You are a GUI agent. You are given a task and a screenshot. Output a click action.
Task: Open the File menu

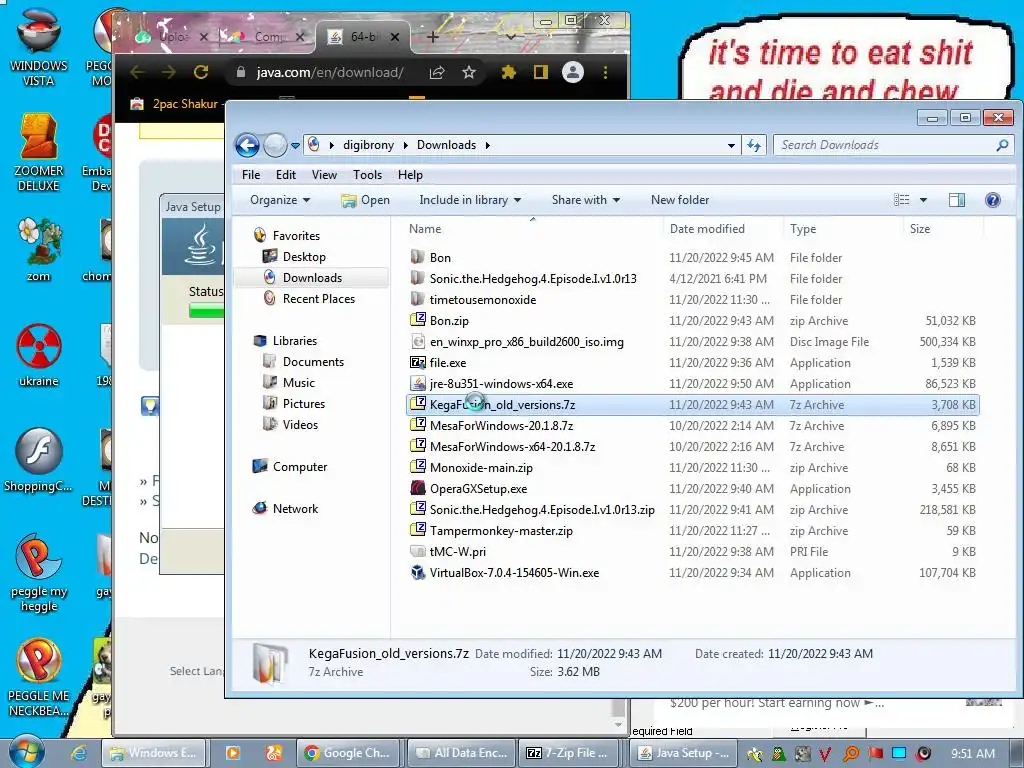[x=251, y=175]
